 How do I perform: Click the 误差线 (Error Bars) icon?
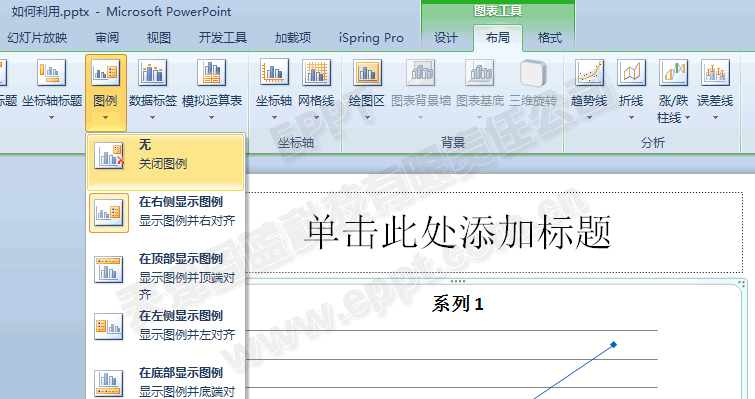[716, 72]
